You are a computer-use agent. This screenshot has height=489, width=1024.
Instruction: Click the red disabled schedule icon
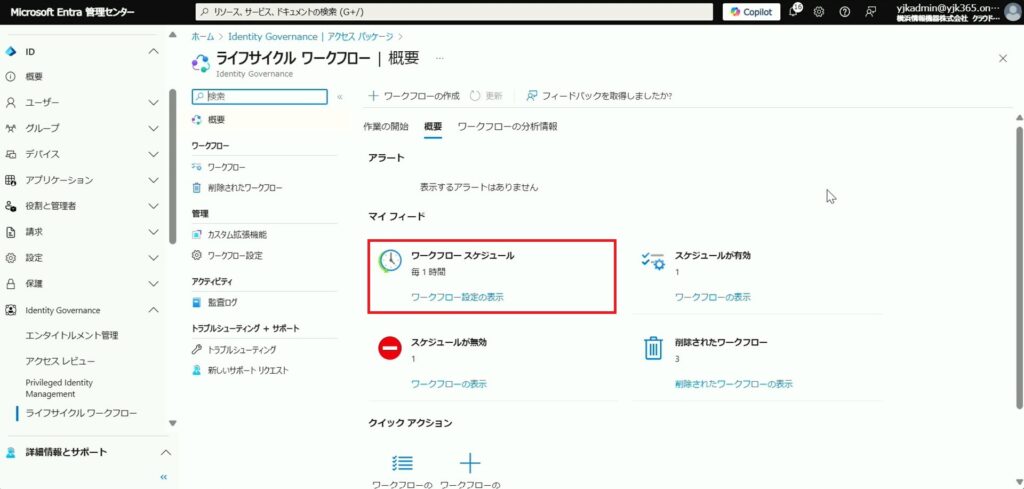click(390, 347)
